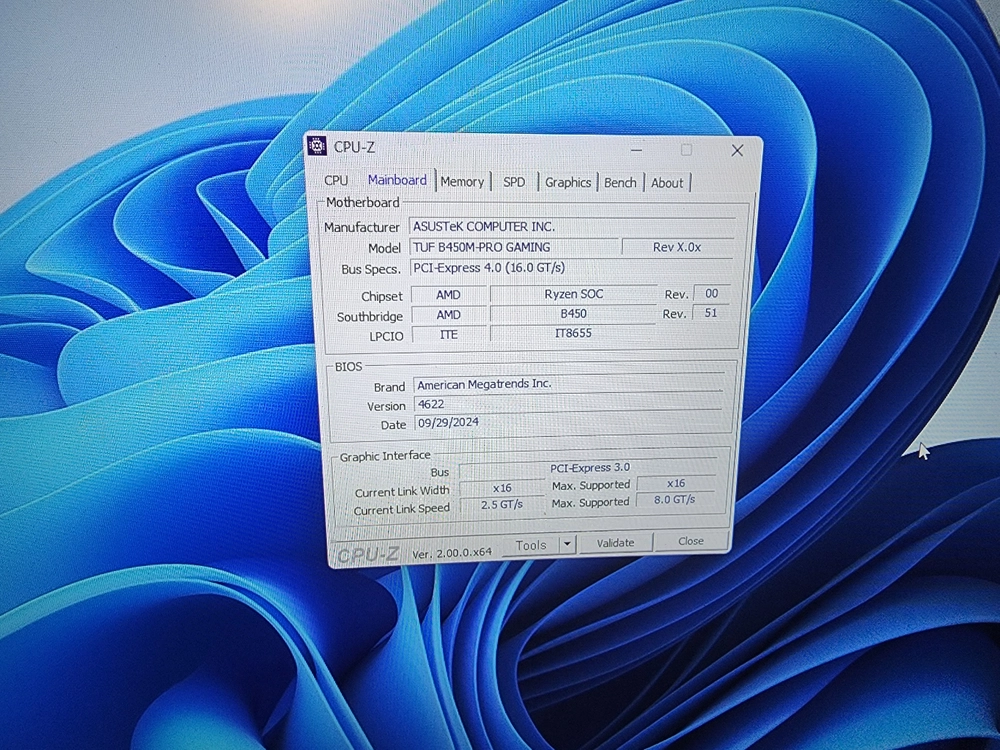Click the CPU-Z app icon in title bar

(317, 146)
